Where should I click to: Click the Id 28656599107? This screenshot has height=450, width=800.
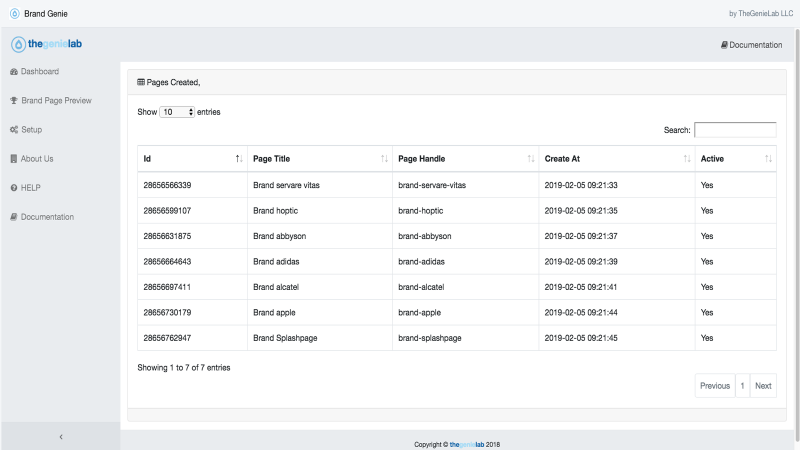click(x=167, y=211)
